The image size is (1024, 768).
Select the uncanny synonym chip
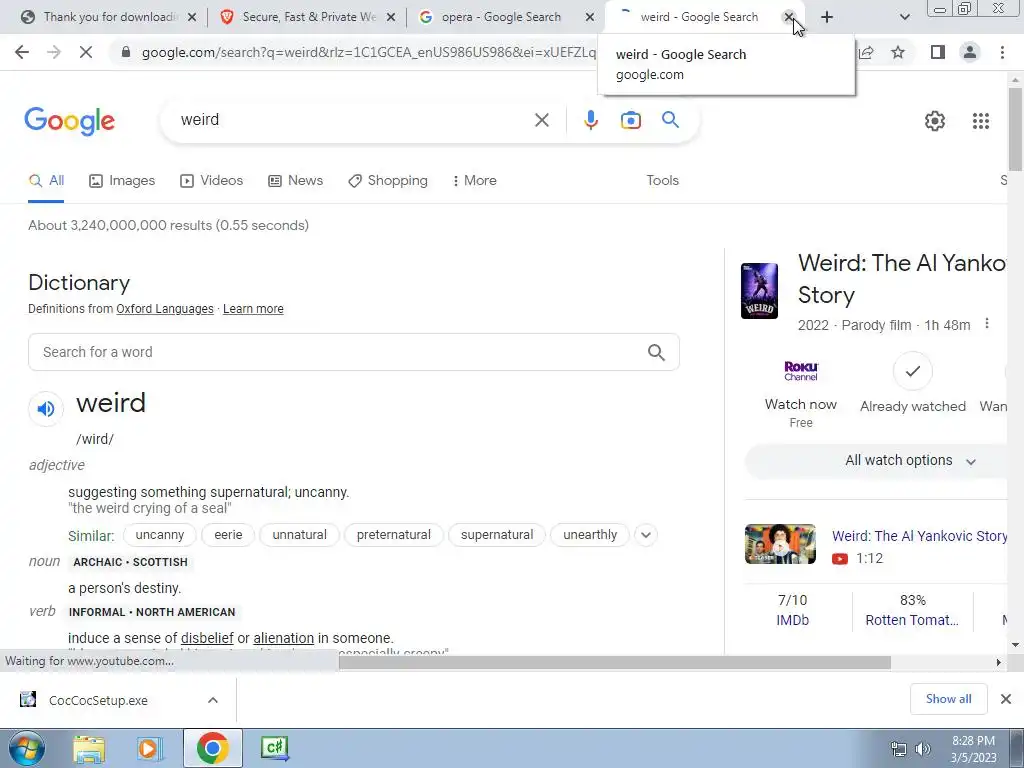tap(159, 535)
